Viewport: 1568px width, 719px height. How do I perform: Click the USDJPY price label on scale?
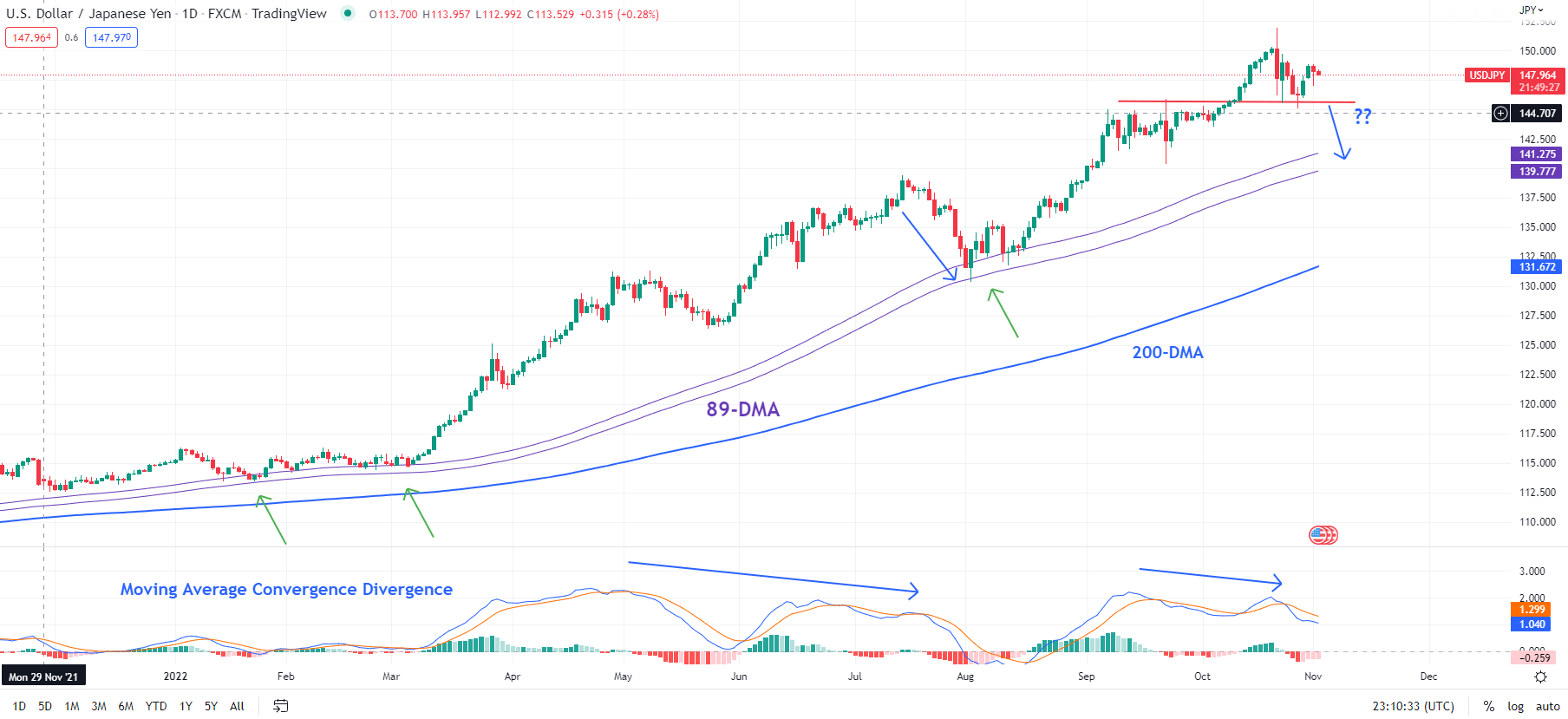(1486, 75)
